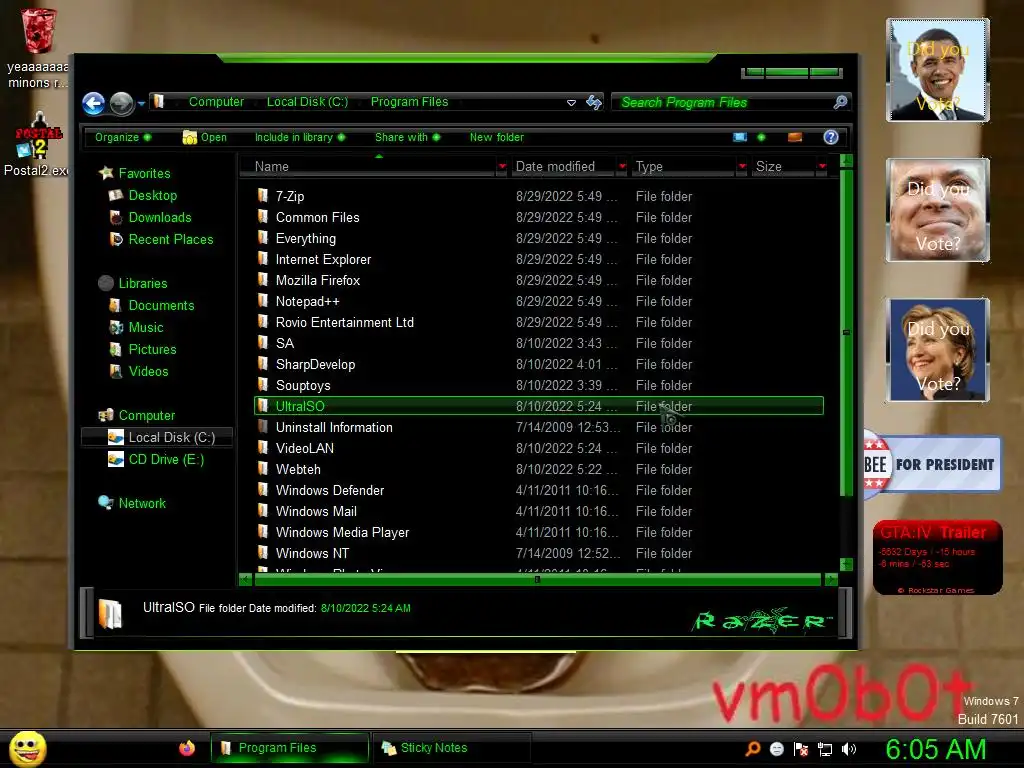The height and width of the screenshot is (768, 1024).
Task: Sort by the Date modified column header
Action: 563,167
